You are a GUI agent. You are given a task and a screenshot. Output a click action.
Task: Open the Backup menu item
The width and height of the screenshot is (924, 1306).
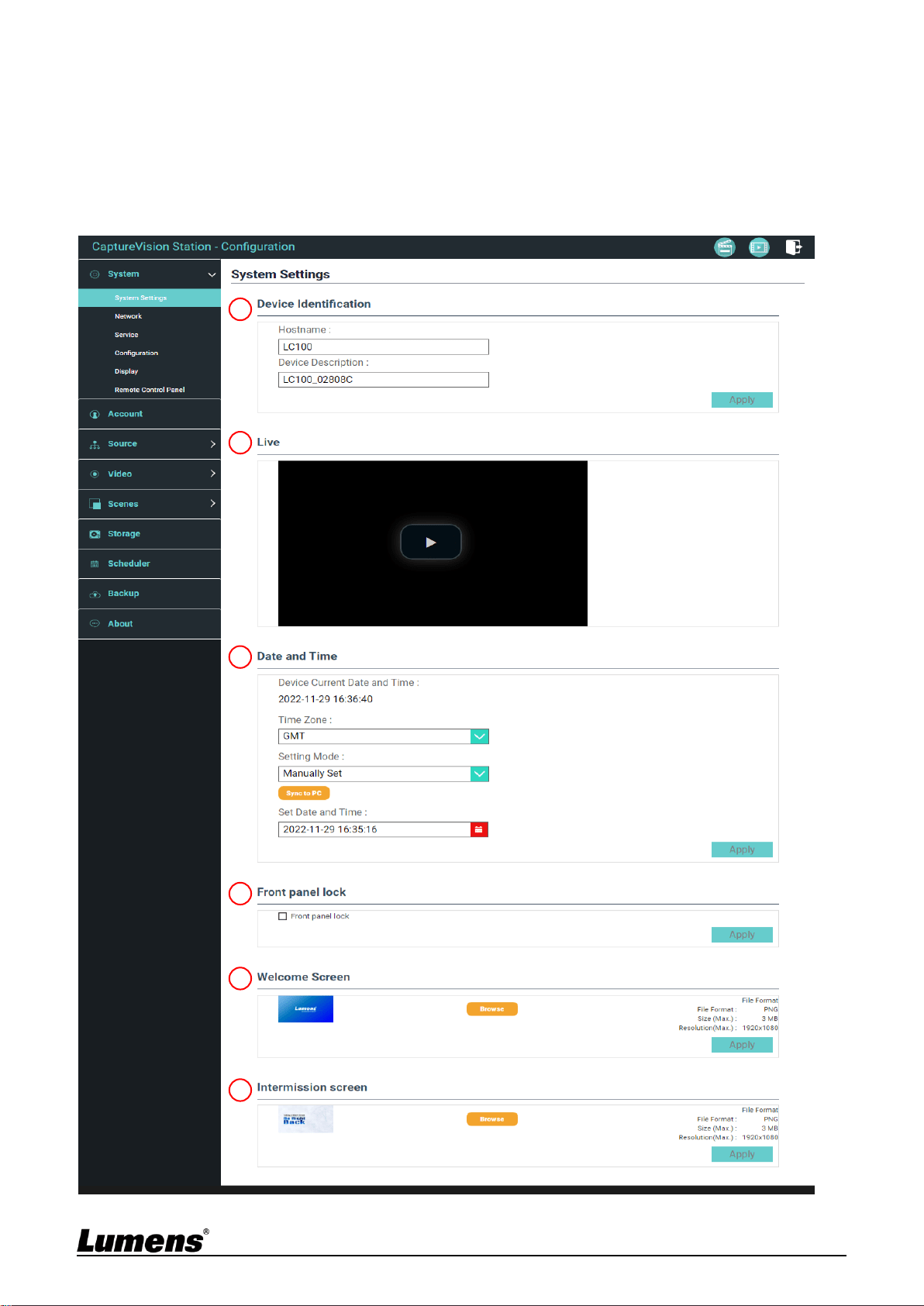[x=150, y=594]
